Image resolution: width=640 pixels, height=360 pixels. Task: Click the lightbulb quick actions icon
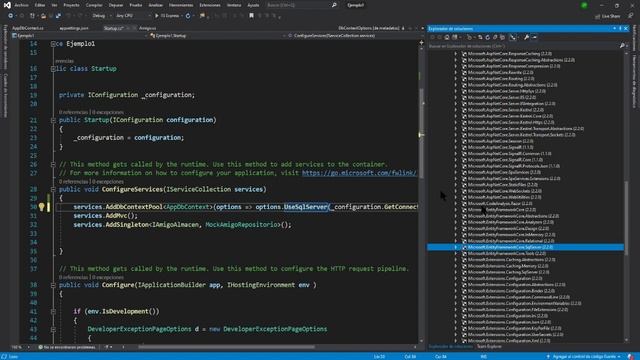click(x=41, y=207)
